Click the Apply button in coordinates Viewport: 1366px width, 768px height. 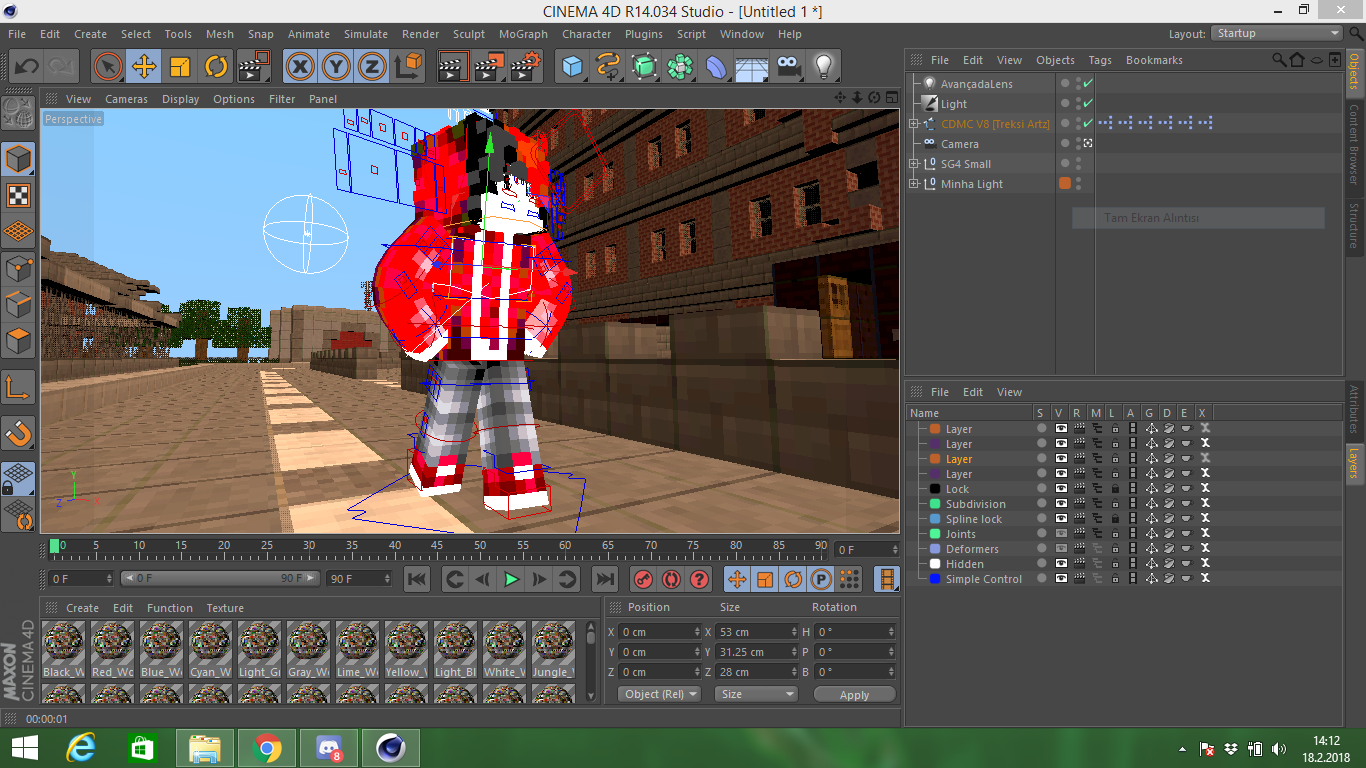(x=854, y=694)
